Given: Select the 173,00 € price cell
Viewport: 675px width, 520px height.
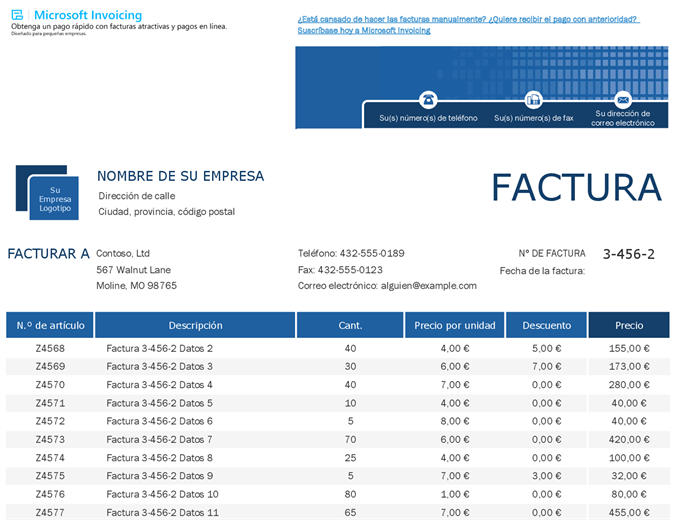Looking at the screenshot, I should [x=629, y=366].
